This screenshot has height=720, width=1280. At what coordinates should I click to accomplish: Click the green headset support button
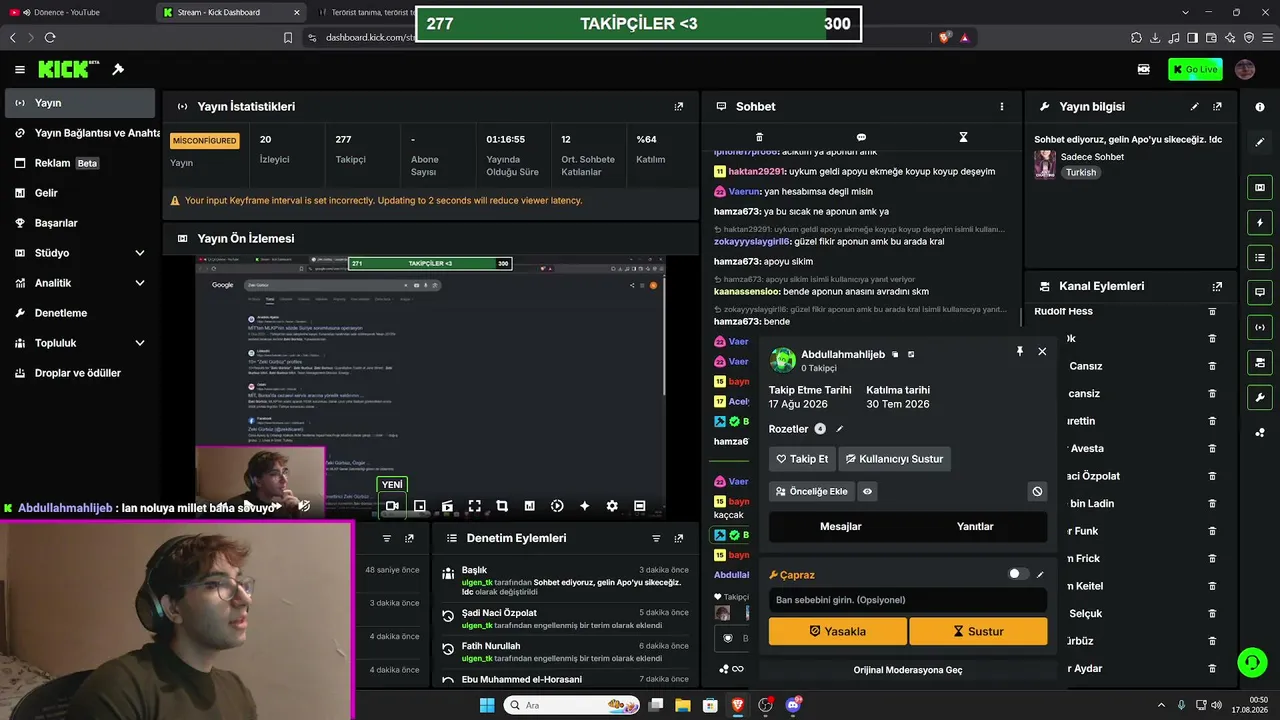1252,662
